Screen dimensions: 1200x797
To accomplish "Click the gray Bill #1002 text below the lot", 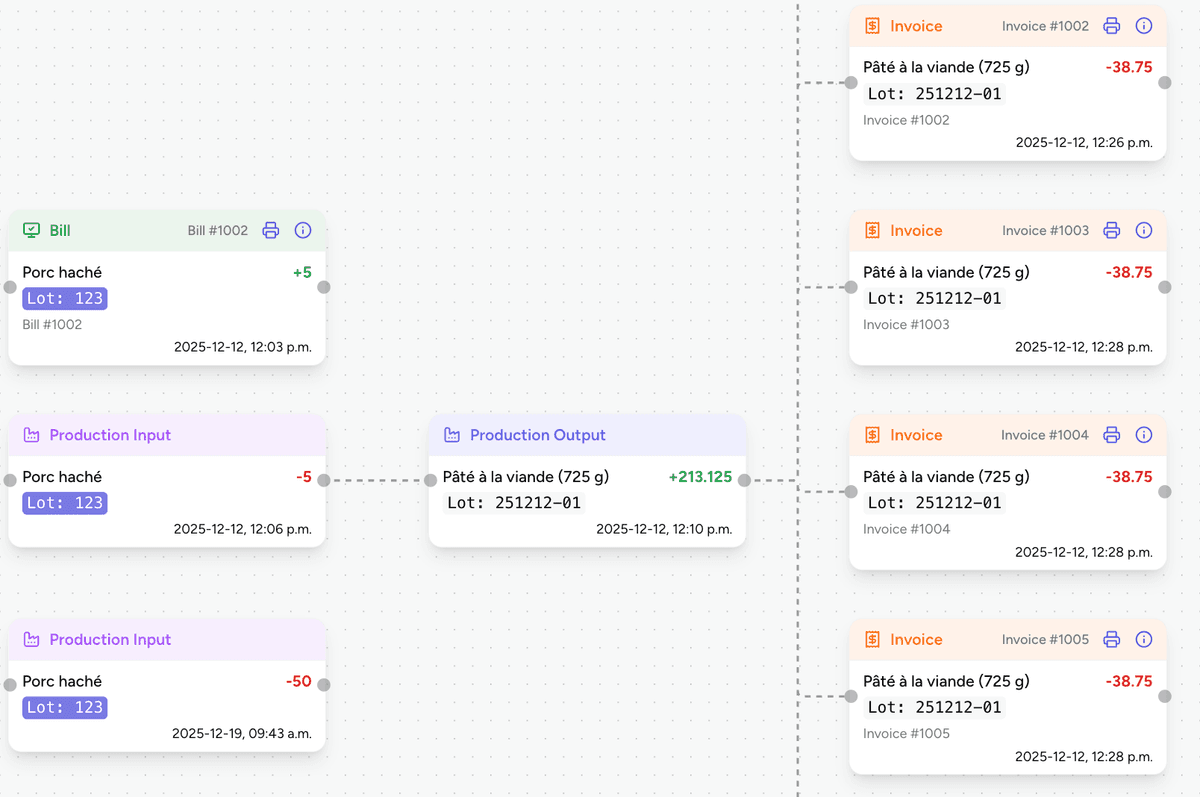I will pos(52,325).
